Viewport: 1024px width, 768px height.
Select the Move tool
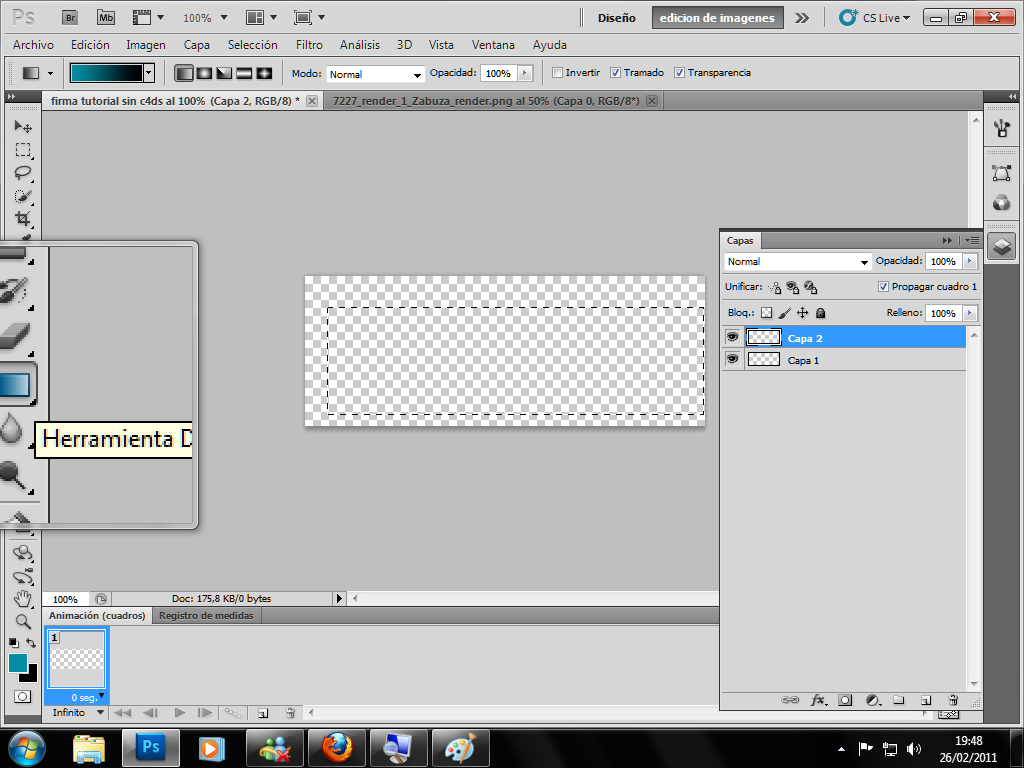23,127
